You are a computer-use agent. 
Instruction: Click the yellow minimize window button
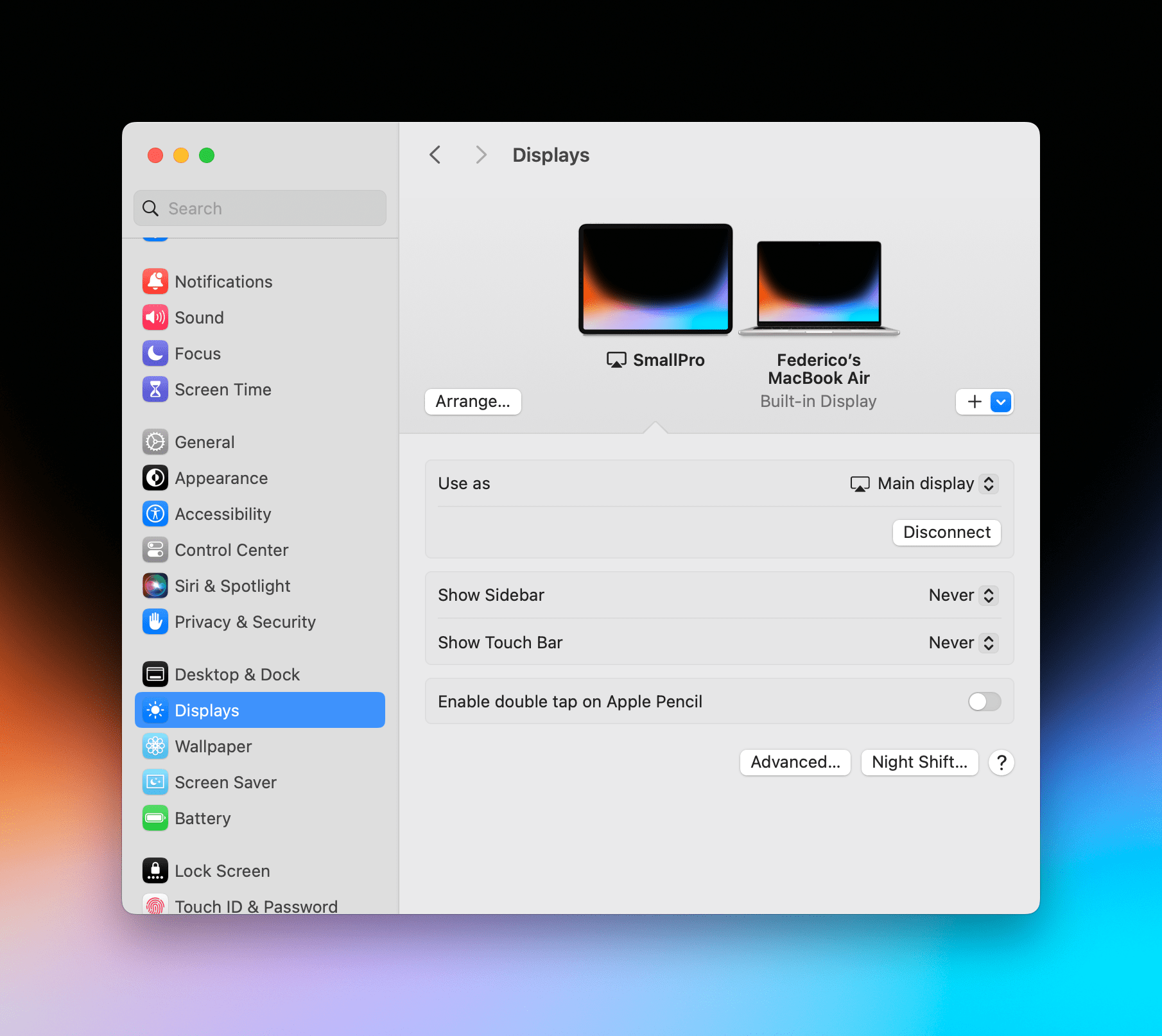coord(181,155)
